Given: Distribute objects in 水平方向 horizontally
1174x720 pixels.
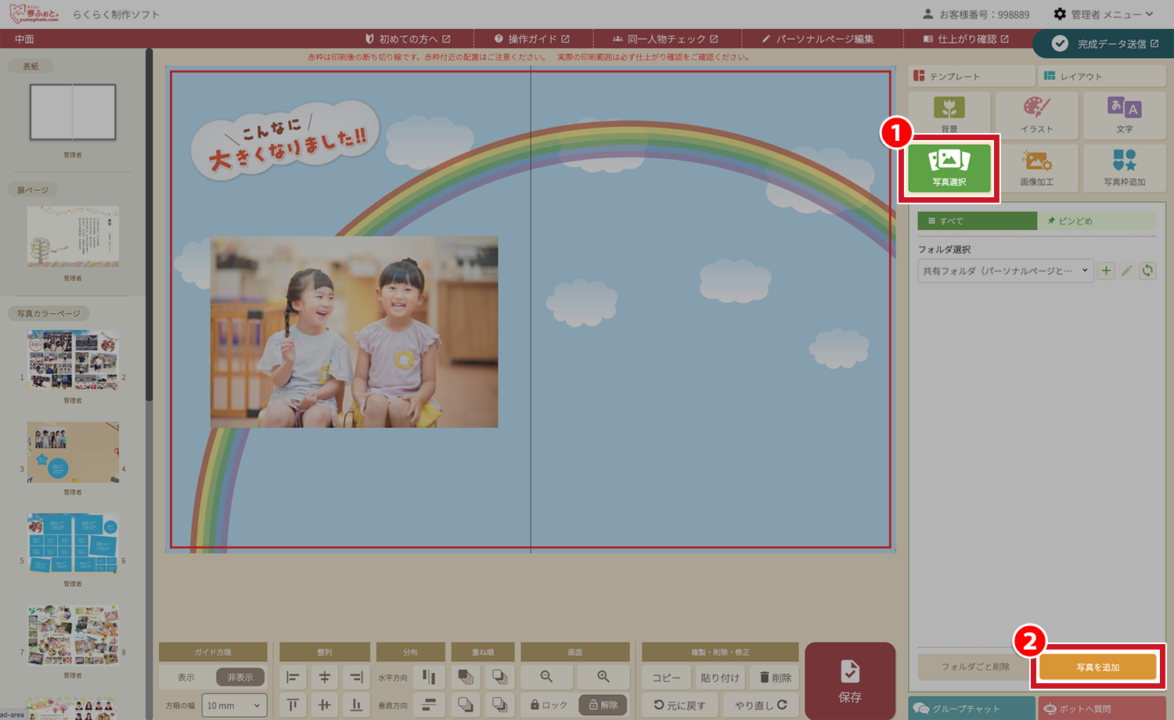Looking at the screenshot, I should coord(429,677).
